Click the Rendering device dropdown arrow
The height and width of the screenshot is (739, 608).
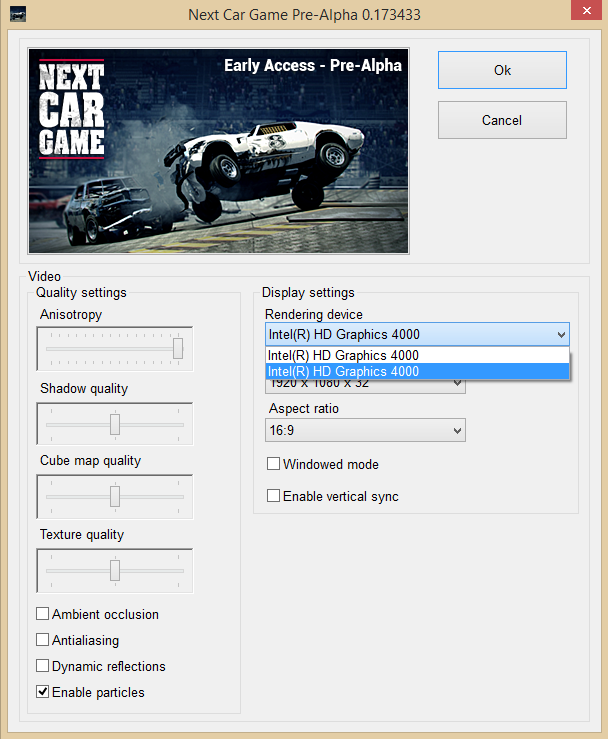[561, 335]
